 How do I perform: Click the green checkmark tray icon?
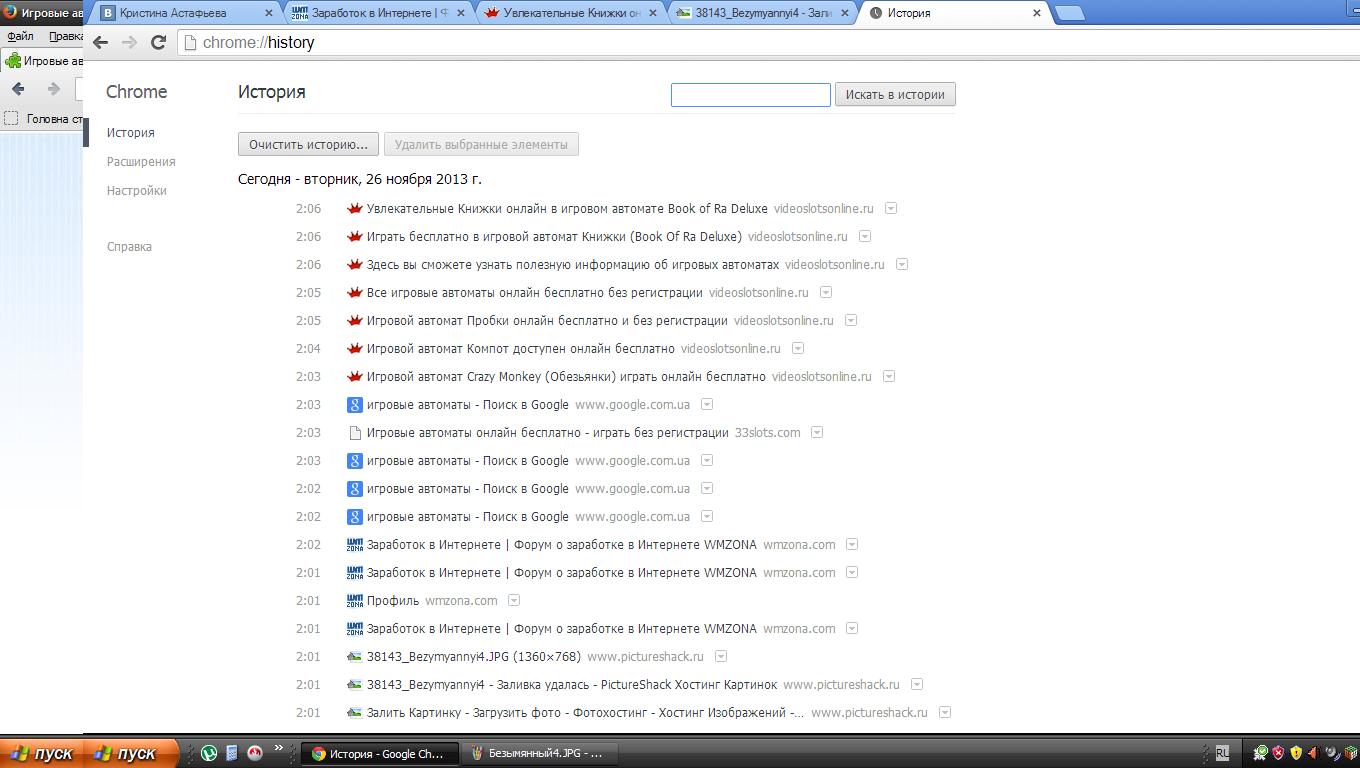click(x=1262, y=753)
